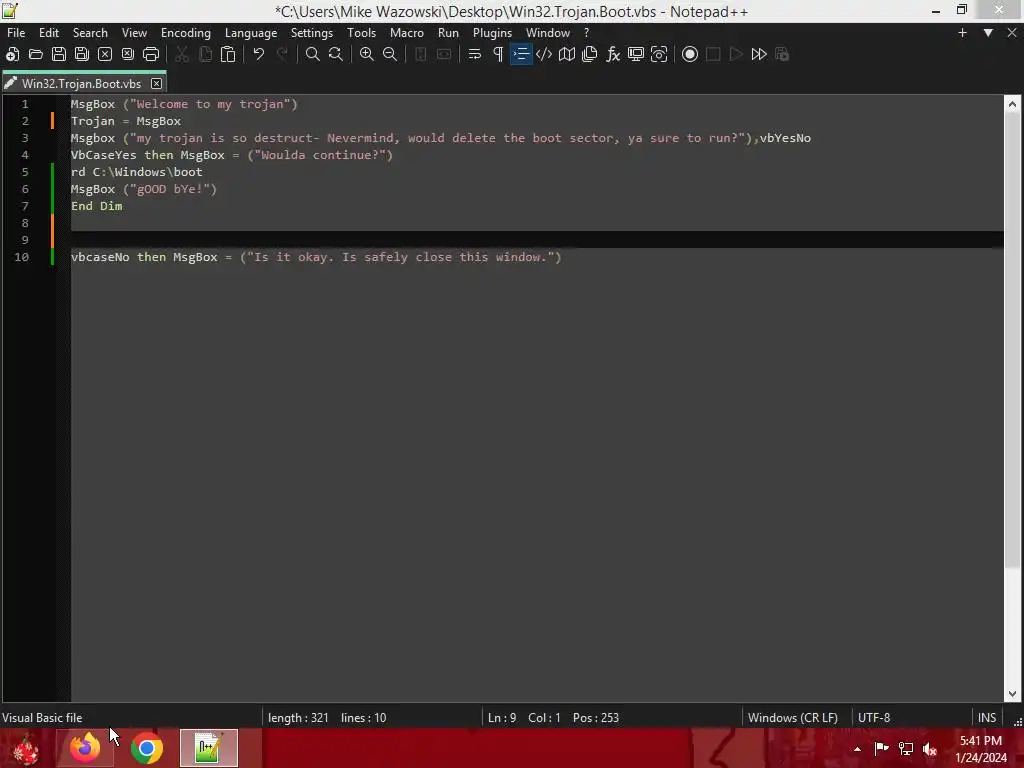Image resolution: width=1024 pixels, height=768 pixels.
Task: Create a new file with the New icon
Action: coord(12,54)
